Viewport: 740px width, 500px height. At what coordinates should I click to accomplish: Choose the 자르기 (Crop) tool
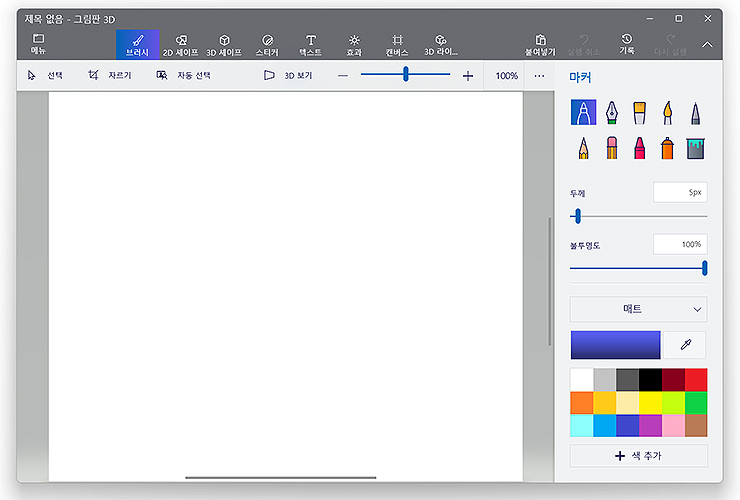pos(109,75)
